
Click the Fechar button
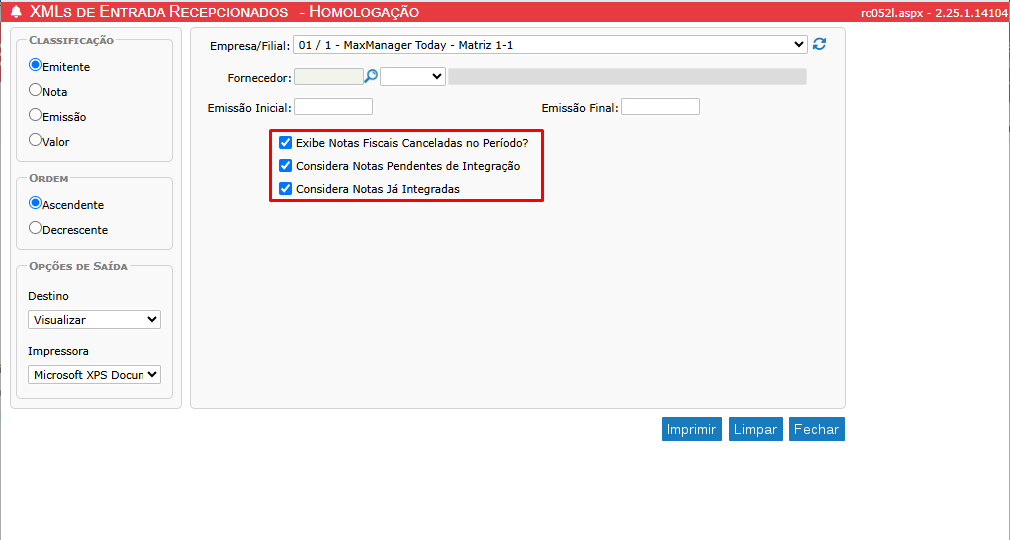coord(816,429)
